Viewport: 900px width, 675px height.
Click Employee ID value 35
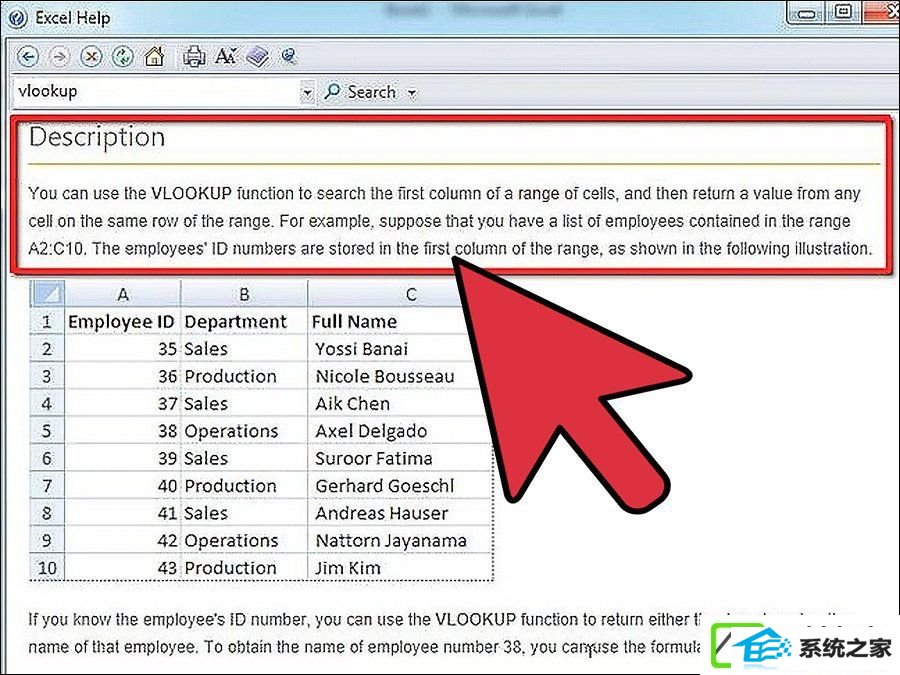(122, 349)
